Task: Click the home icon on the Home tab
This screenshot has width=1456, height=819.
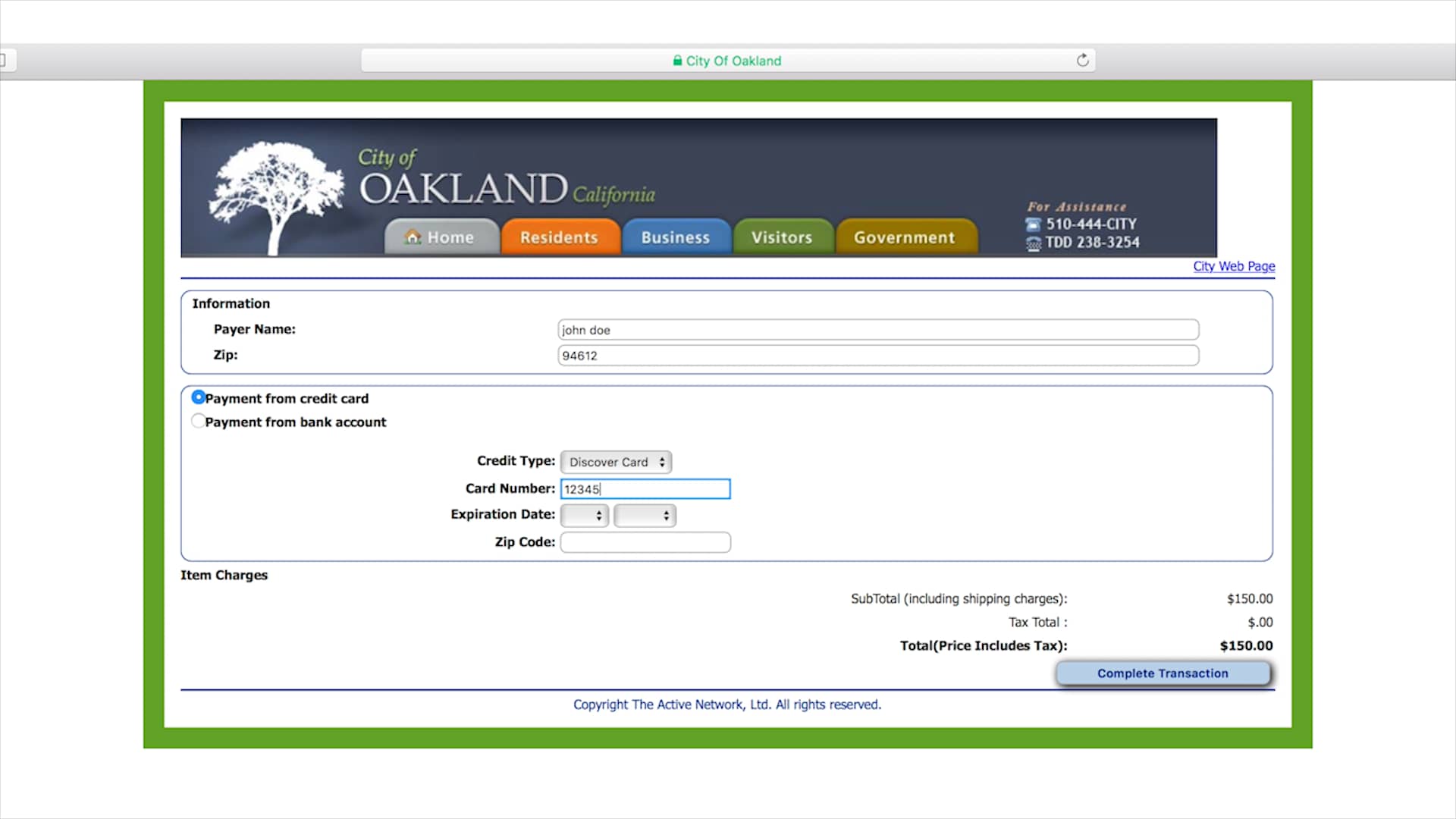Action: tap(412, 237)
